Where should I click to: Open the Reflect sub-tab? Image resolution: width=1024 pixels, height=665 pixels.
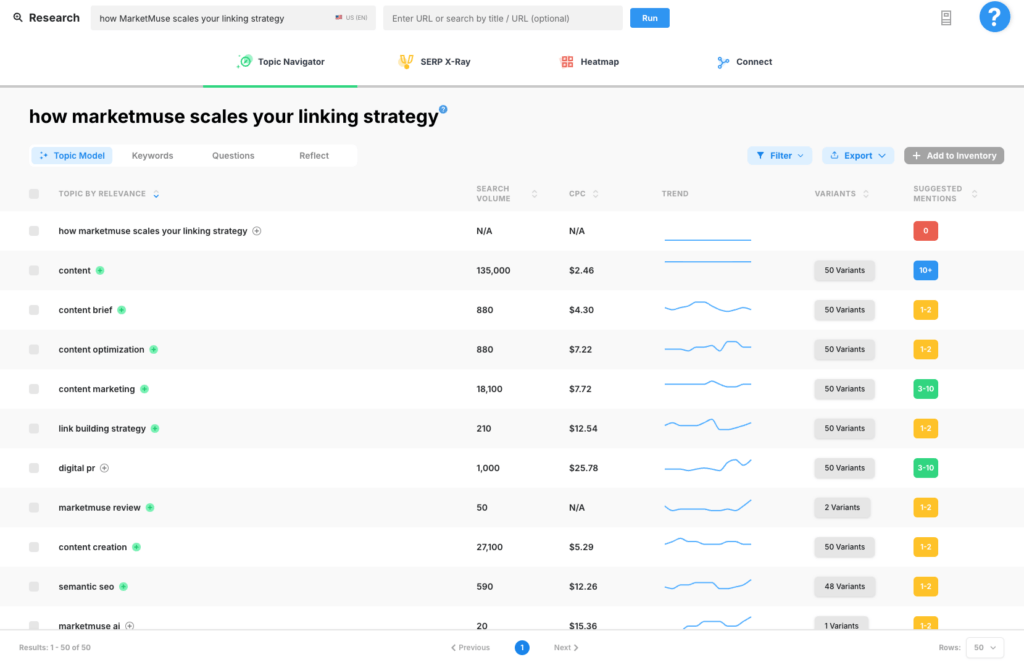coord(314,155)
